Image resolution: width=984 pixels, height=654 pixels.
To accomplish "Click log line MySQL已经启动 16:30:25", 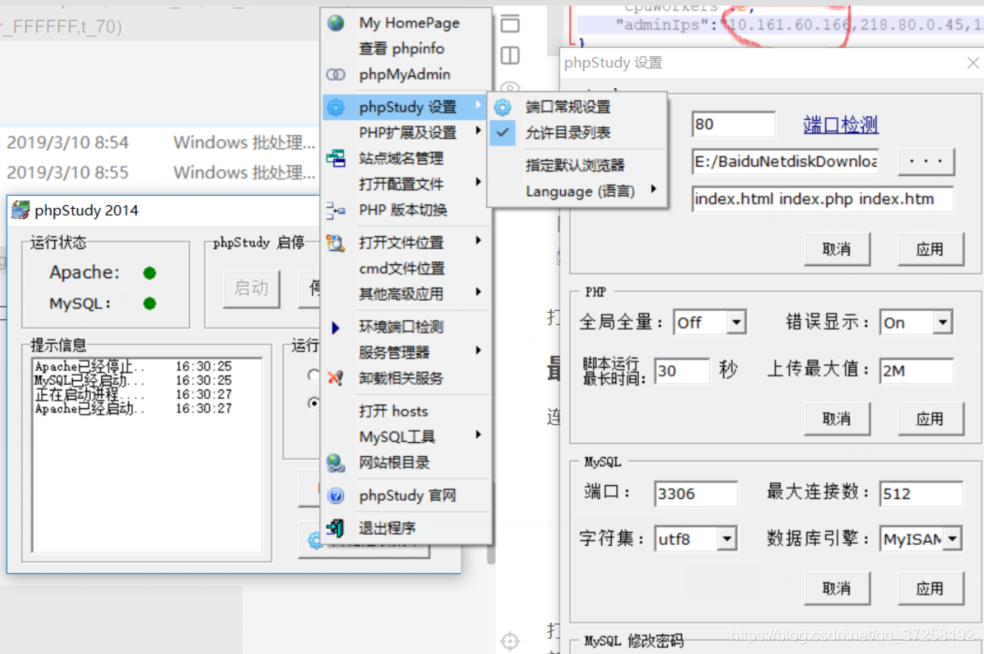I will coord(133,380).
